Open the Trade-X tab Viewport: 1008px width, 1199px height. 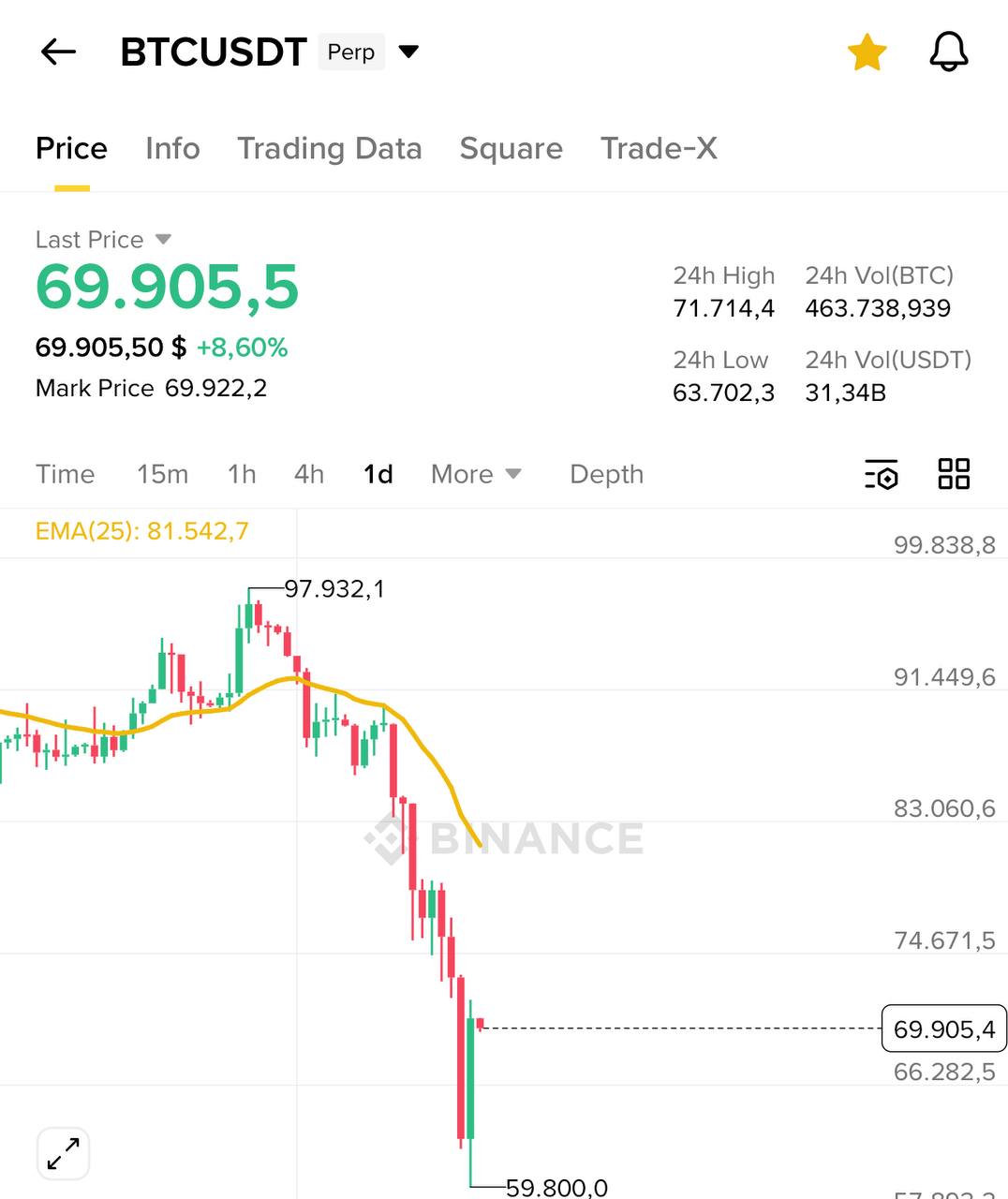coord(659,148)
